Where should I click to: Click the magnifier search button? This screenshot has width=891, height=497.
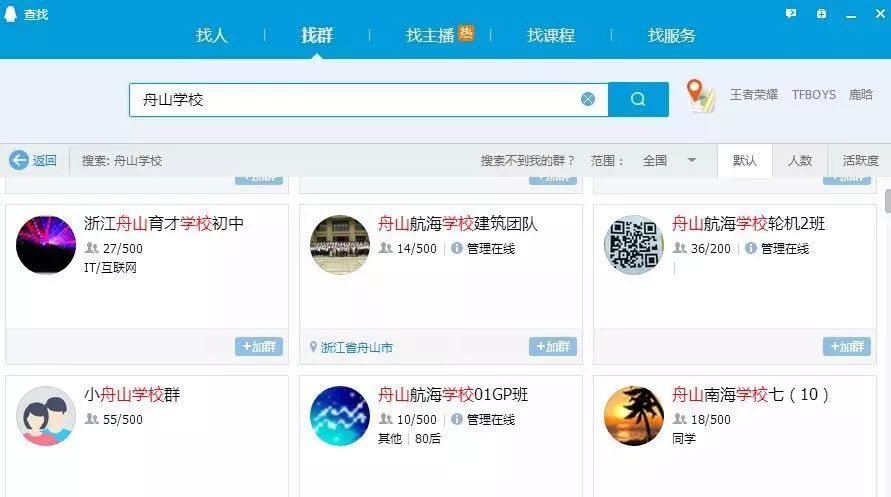point(638,99)
